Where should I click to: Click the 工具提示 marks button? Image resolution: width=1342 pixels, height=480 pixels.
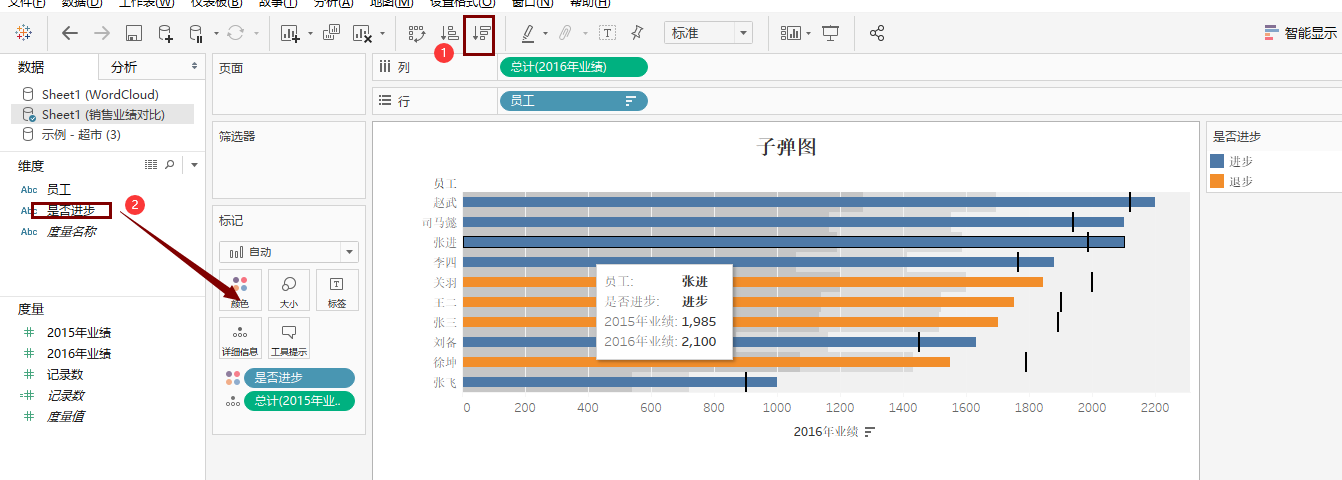[x=289, y=339]
